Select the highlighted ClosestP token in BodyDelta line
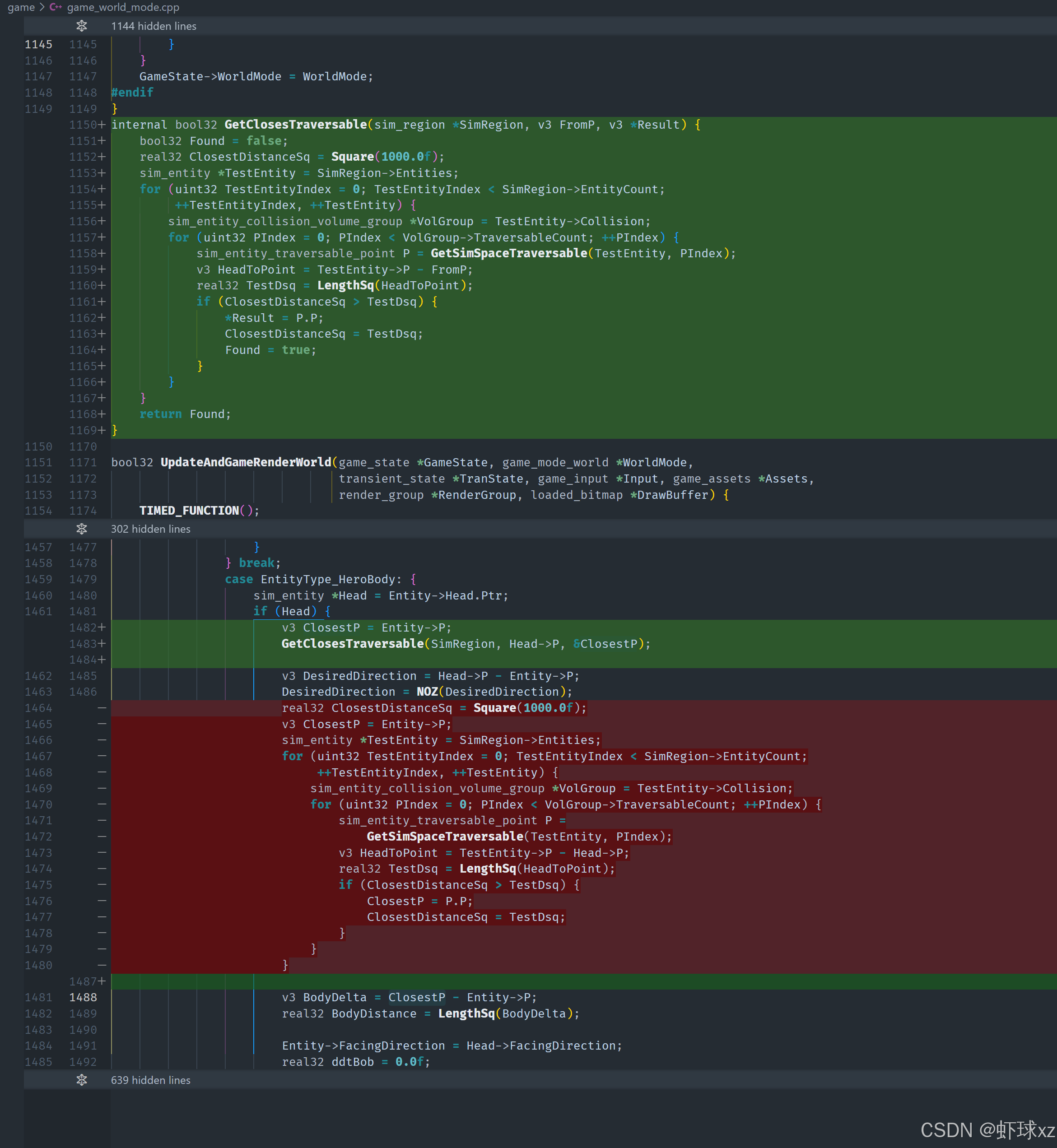This screenshot has height=1148, width=1057. click(x=416, y=997)
